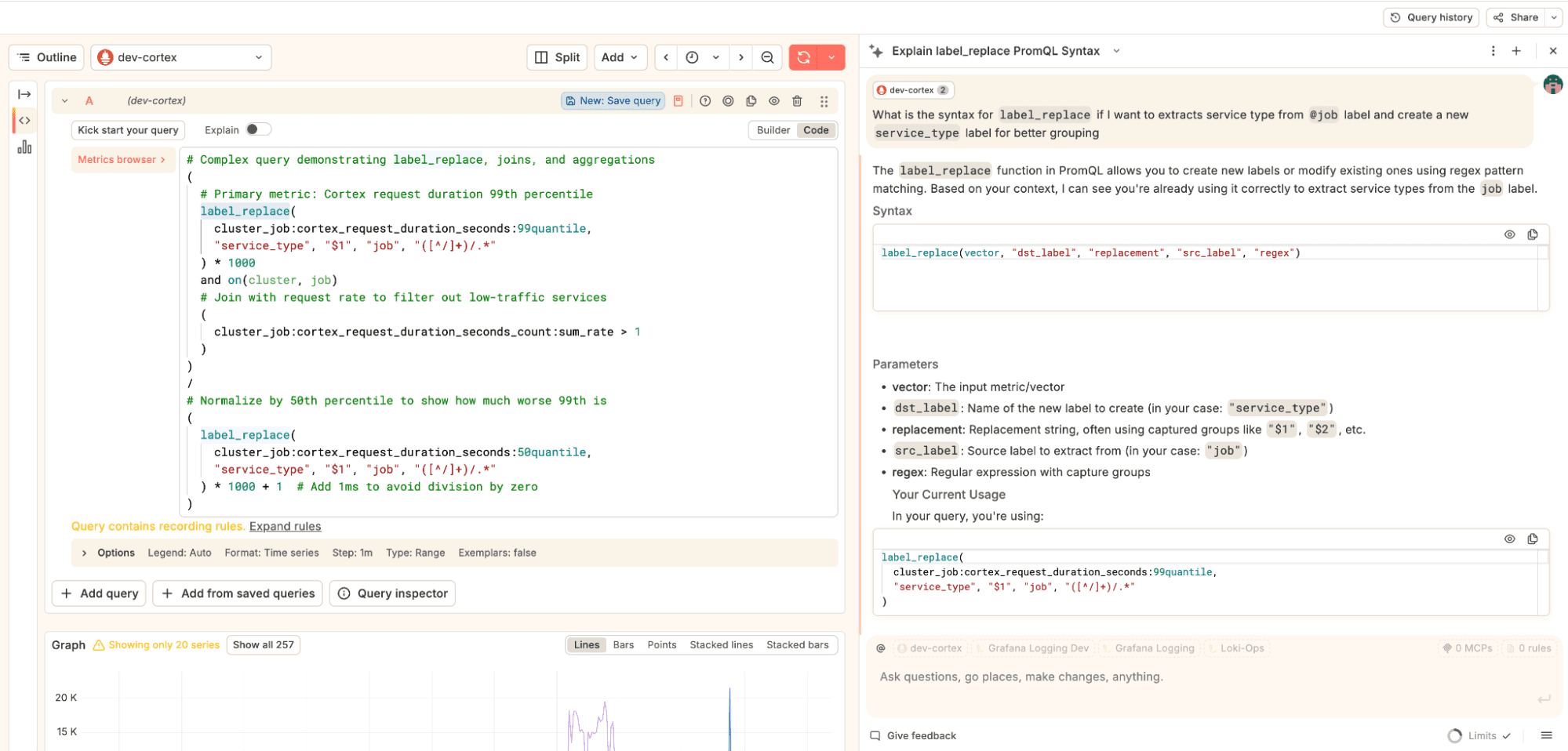Click the Expand rules link
Viewport: 1568px width, 751px height.
(x=285, y=526)
